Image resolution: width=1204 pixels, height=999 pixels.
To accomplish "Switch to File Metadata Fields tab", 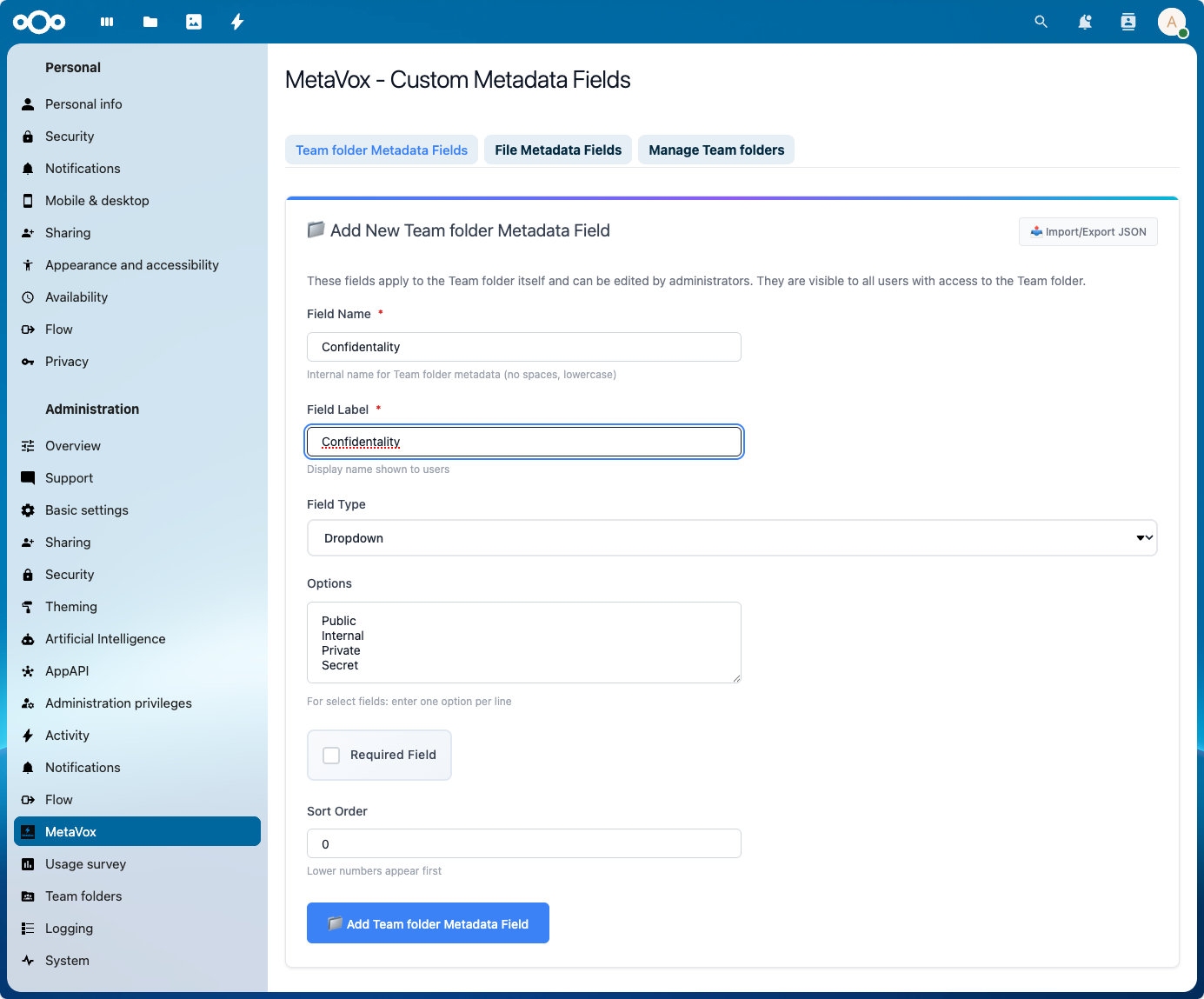I will (x=558, y=150).
